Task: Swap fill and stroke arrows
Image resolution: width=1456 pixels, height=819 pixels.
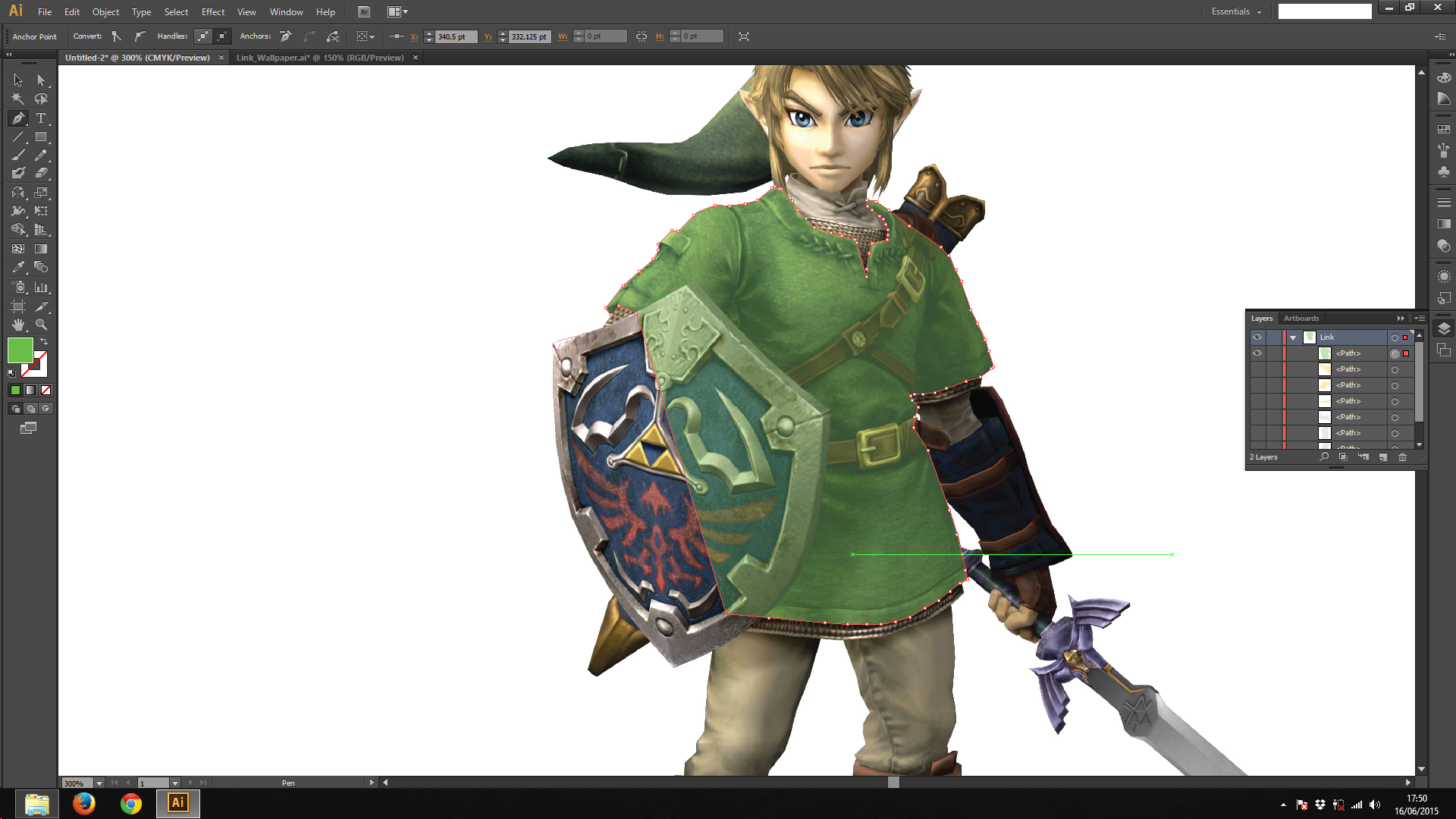Action: pyautogui.click(x=44, y=342)
